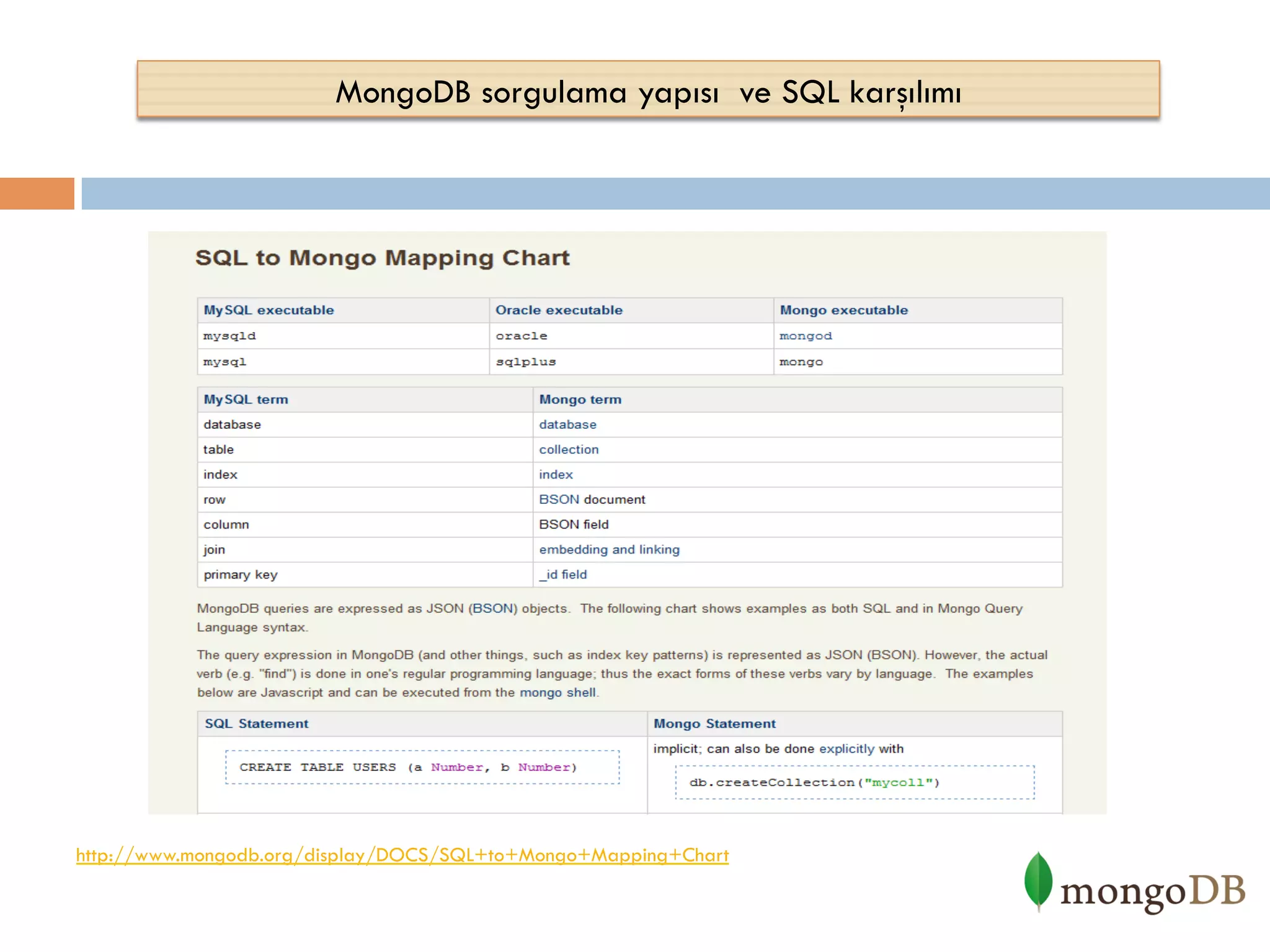The image size is (1270, 952).
Task: Select the 'MySQL executable' column header
Action: [x=343, y=310]
